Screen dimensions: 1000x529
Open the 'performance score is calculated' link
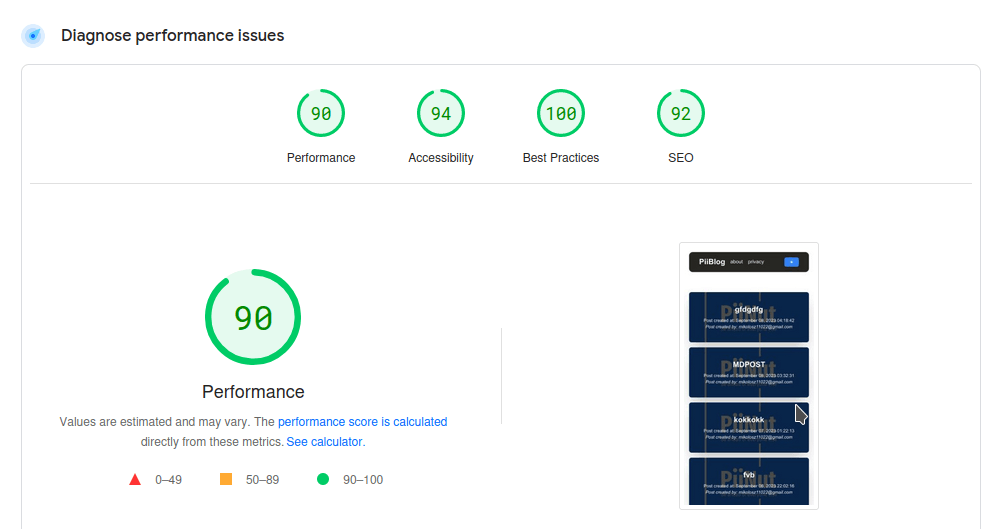pyautogui.click(x=362, y=422)
